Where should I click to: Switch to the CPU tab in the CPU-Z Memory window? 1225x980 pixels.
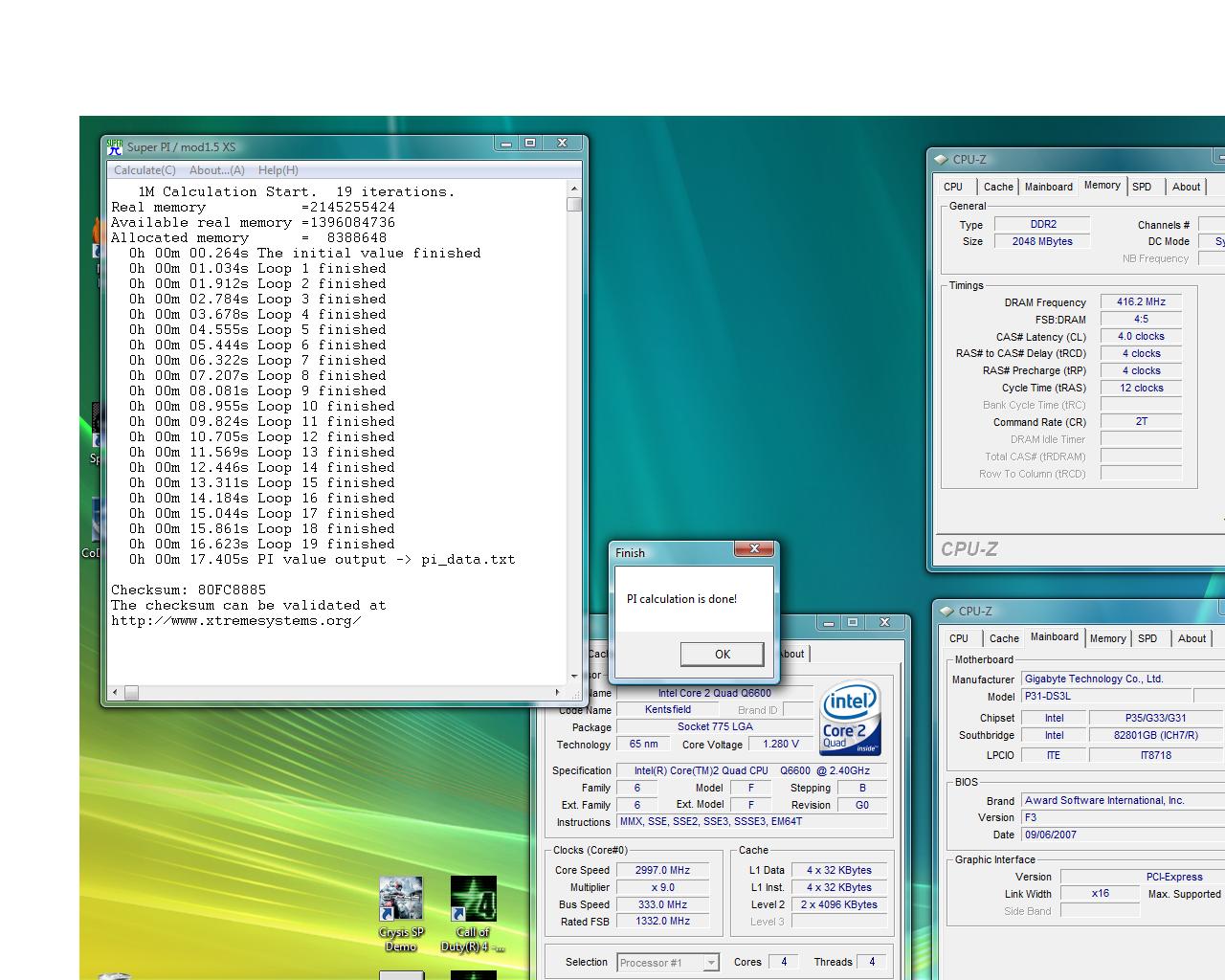click(953, 187)
